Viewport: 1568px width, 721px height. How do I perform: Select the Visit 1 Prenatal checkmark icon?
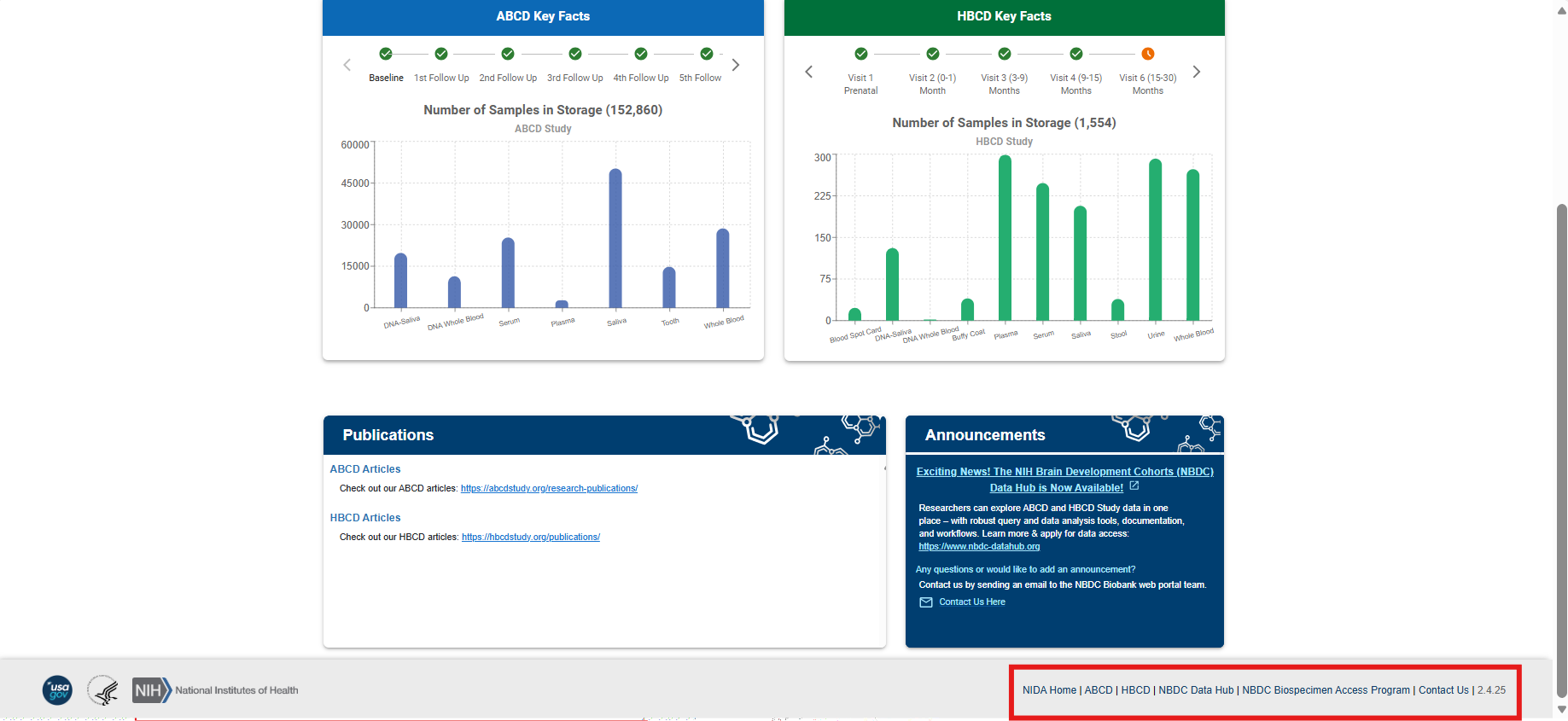point(861,54)
